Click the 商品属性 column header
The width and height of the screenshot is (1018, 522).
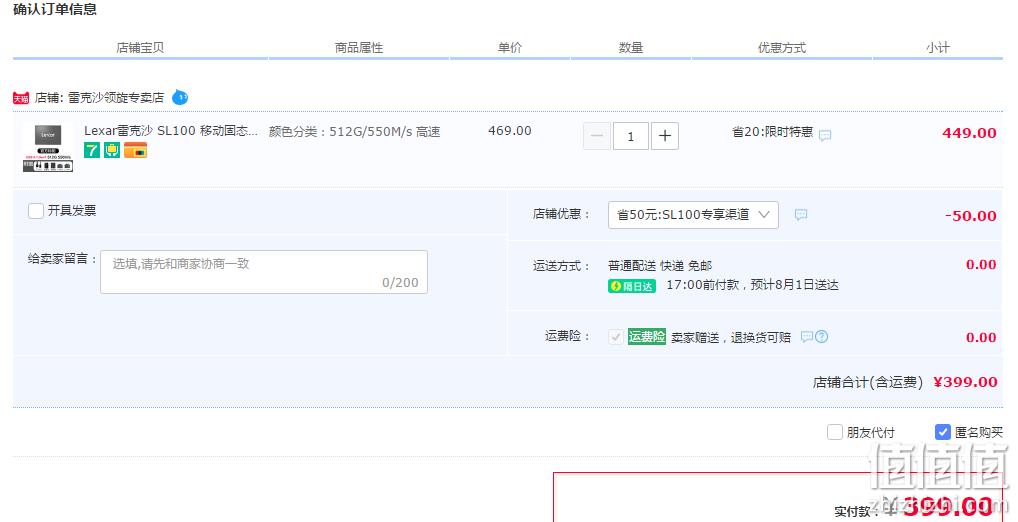[359, 47]
